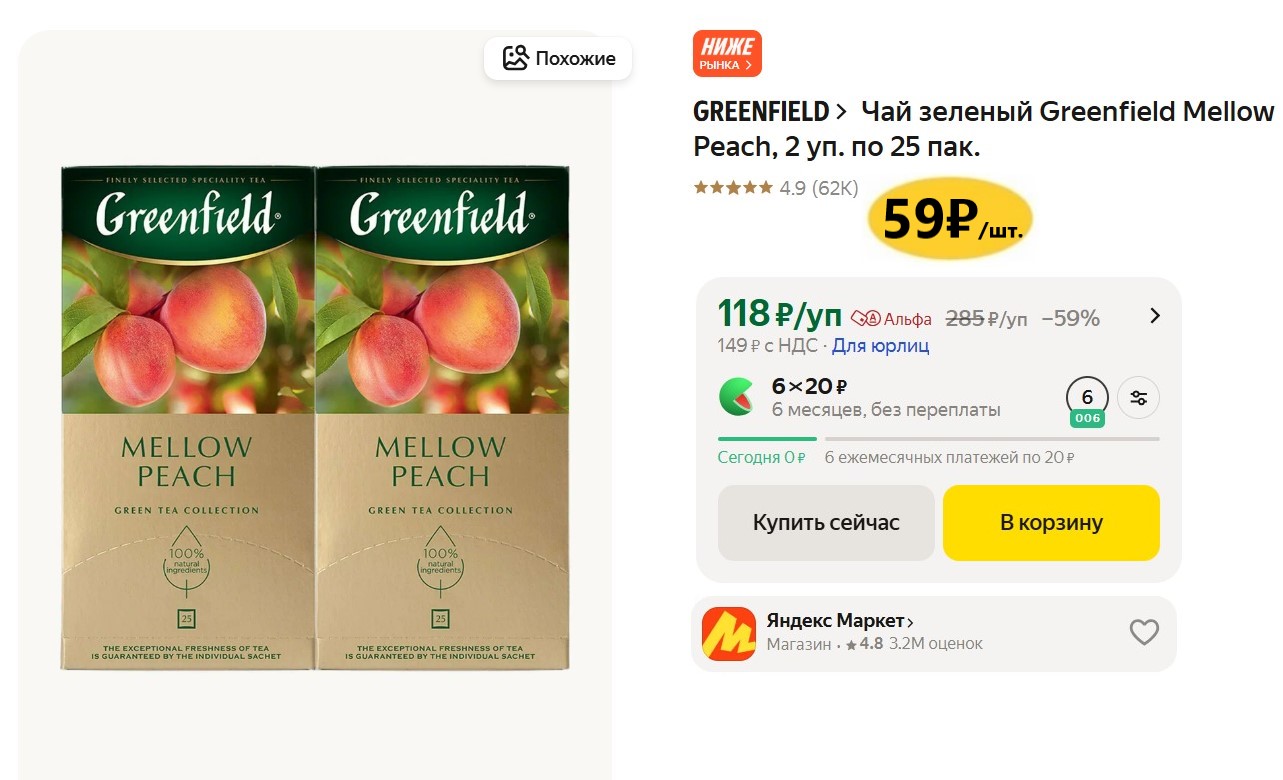1283x780 pixels.
Task: Click the Alfa card discount icon
Action: 866,319
